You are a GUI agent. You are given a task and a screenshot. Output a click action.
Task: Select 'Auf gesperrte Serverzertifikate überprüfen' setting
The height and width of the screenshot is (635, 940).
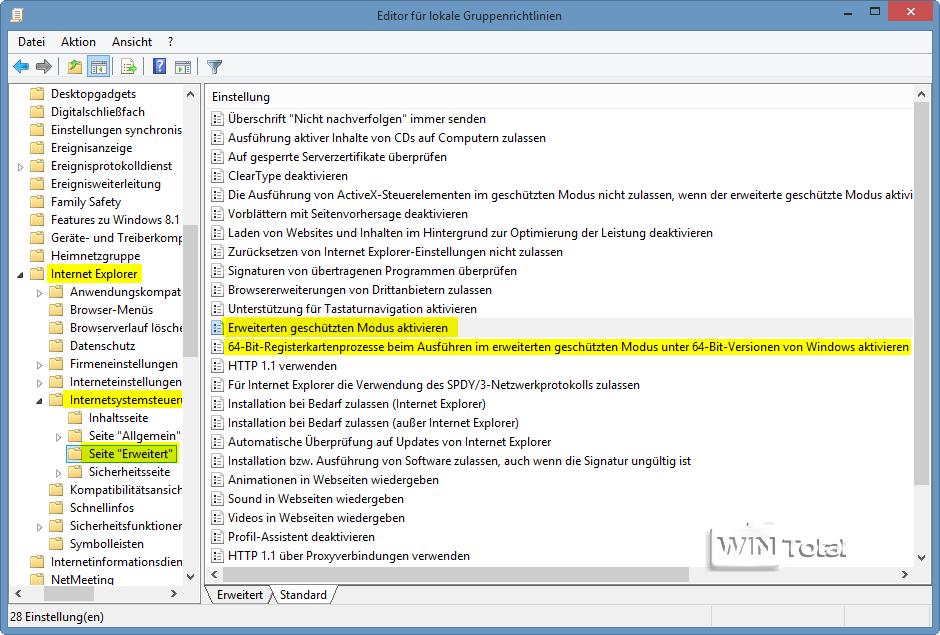337,157
